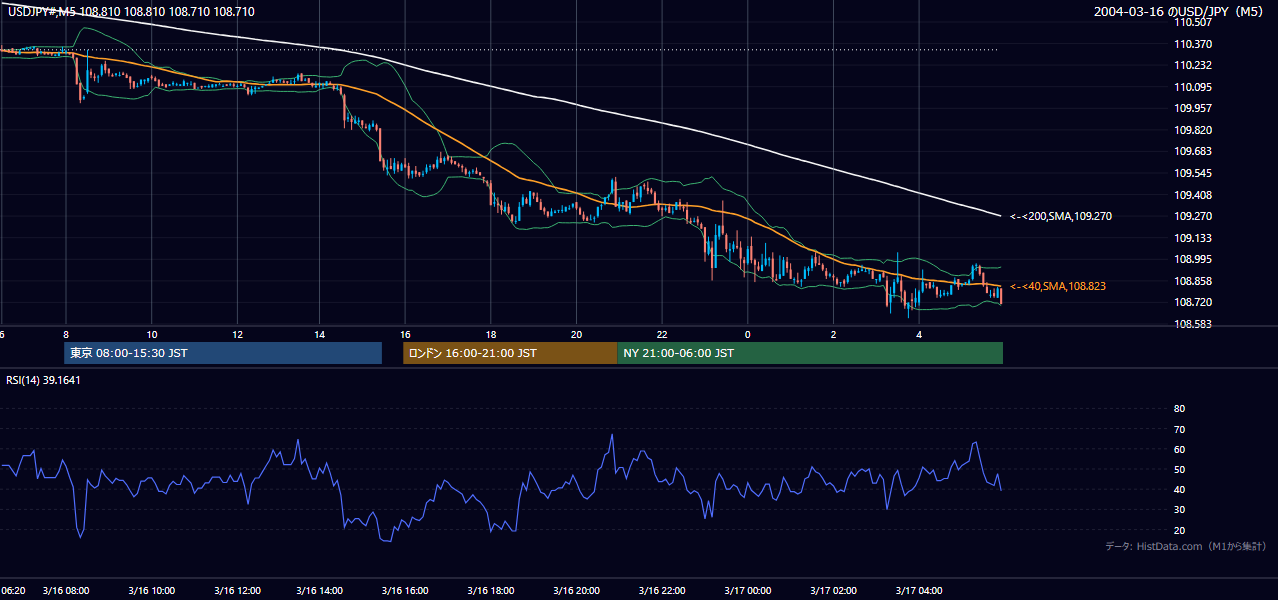Viewport: 1278px width, 600px height.
Task: Click price axis value 108.720
Action: 1192,302
